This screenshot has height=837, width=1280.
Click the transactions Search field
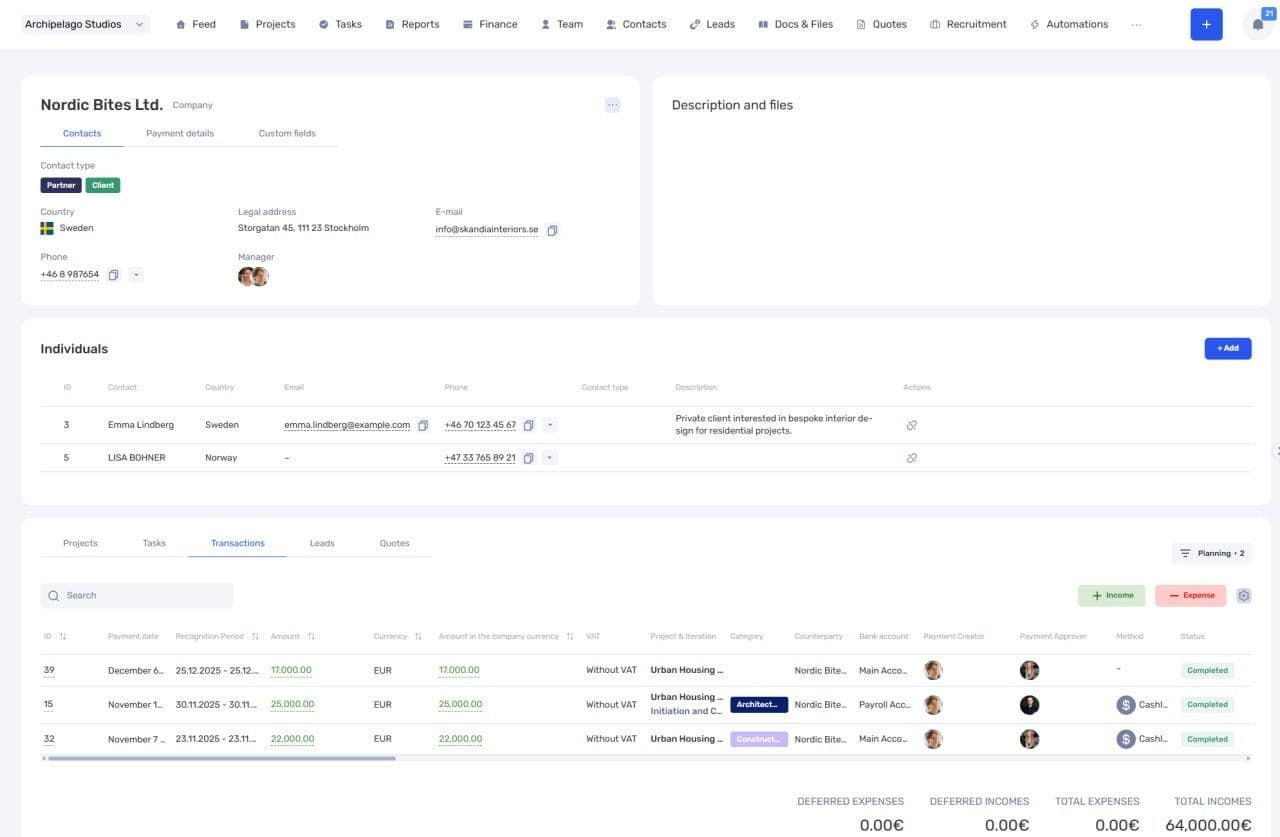[x=137, y=596]
